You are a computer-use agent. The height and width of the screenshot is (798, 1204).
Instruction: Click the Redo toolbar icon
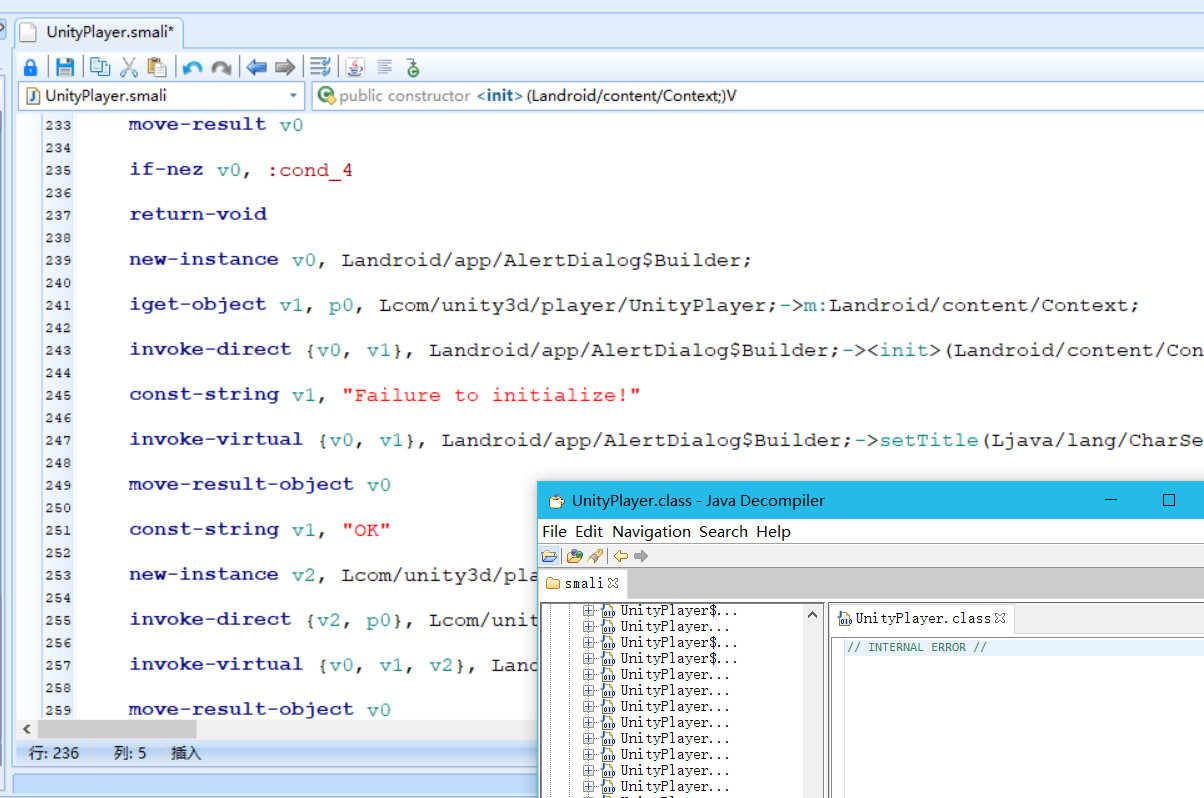[x=221, y=68]
